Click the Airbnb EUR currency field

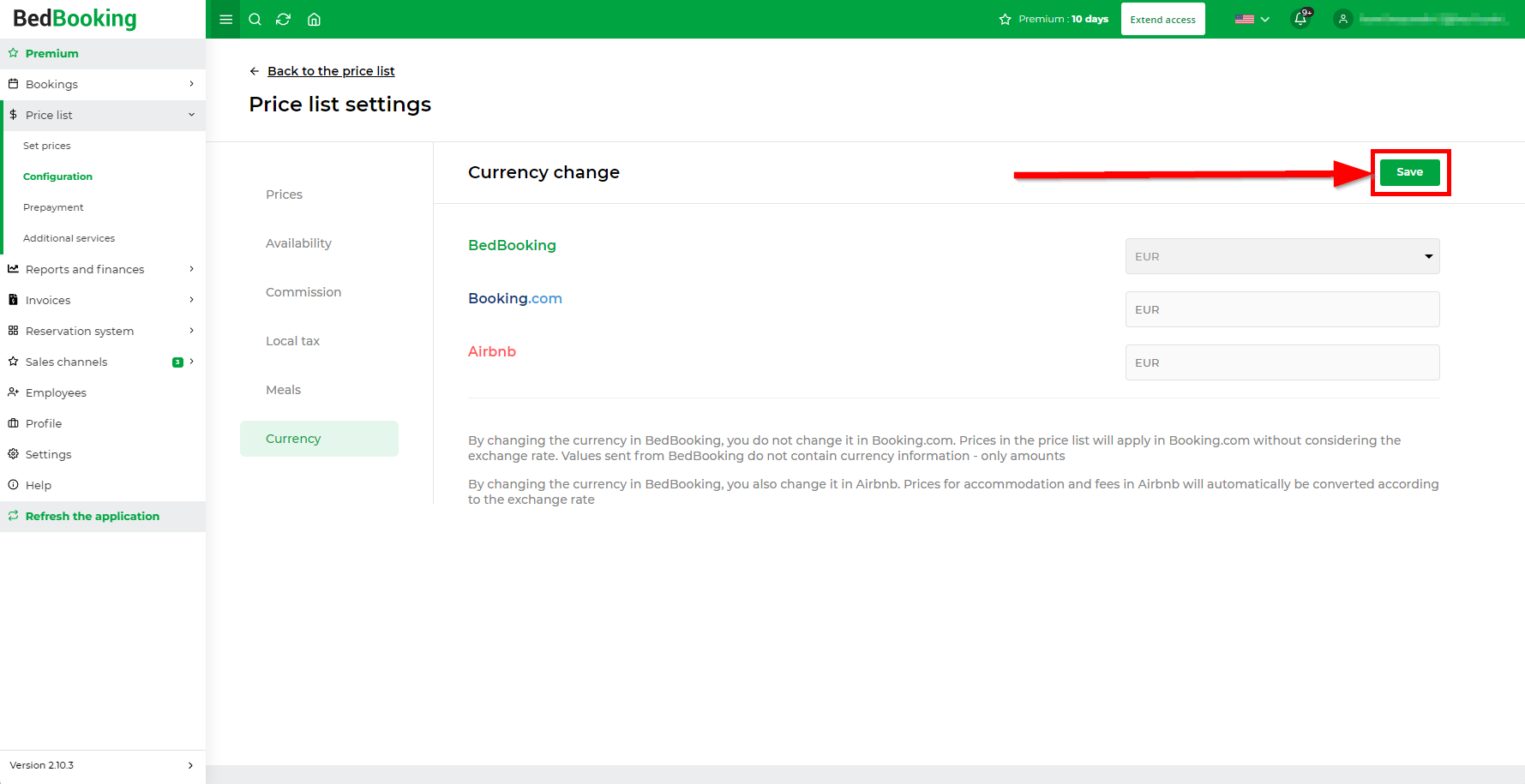coord(1282,362)
